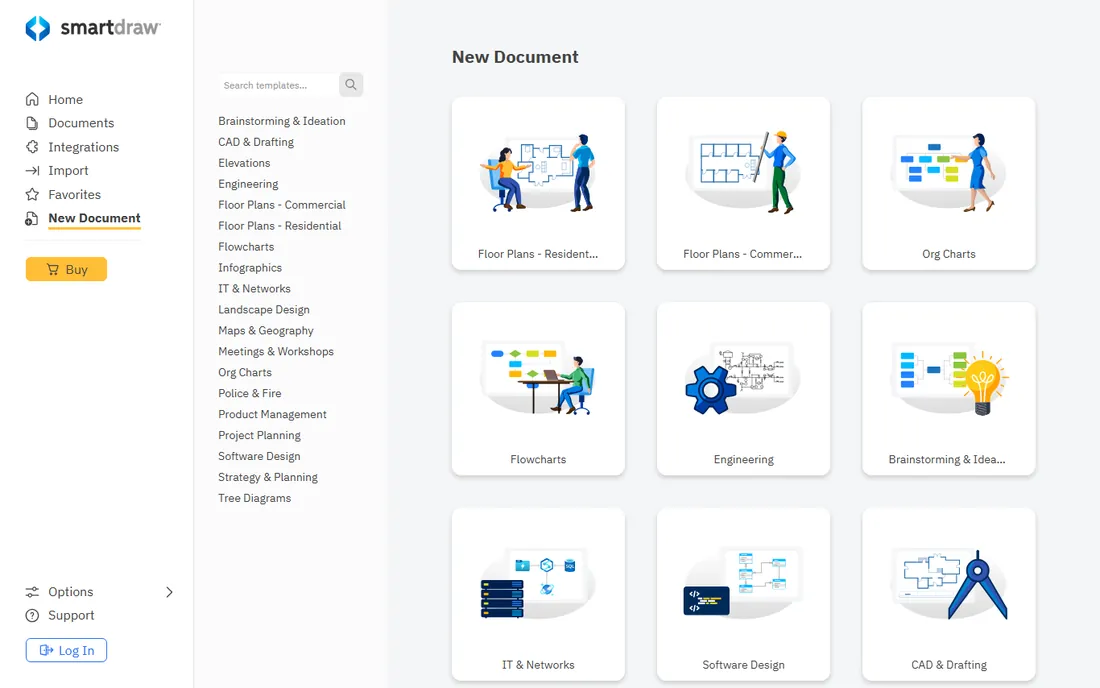Click the New Document file icon
Viewport: 1100px width, 688px height.
pos(32,219)
